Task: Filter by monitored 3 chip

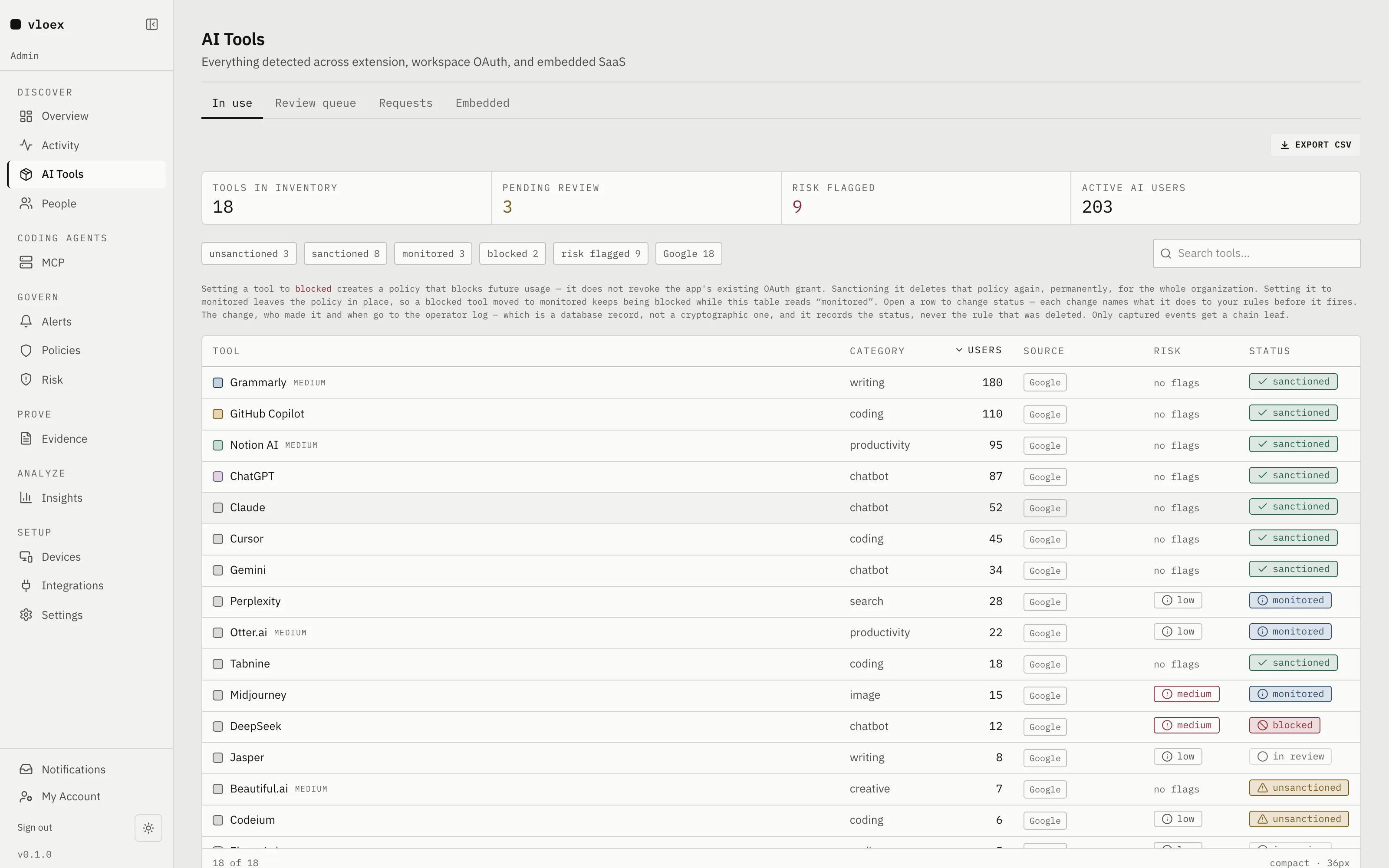Action: click(433, 254)
